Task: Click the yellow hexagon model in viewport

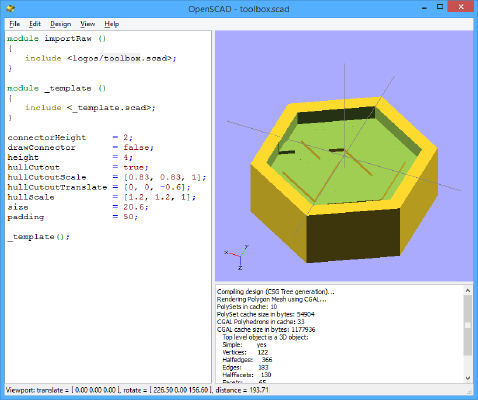Action: (x=344, y=180)
